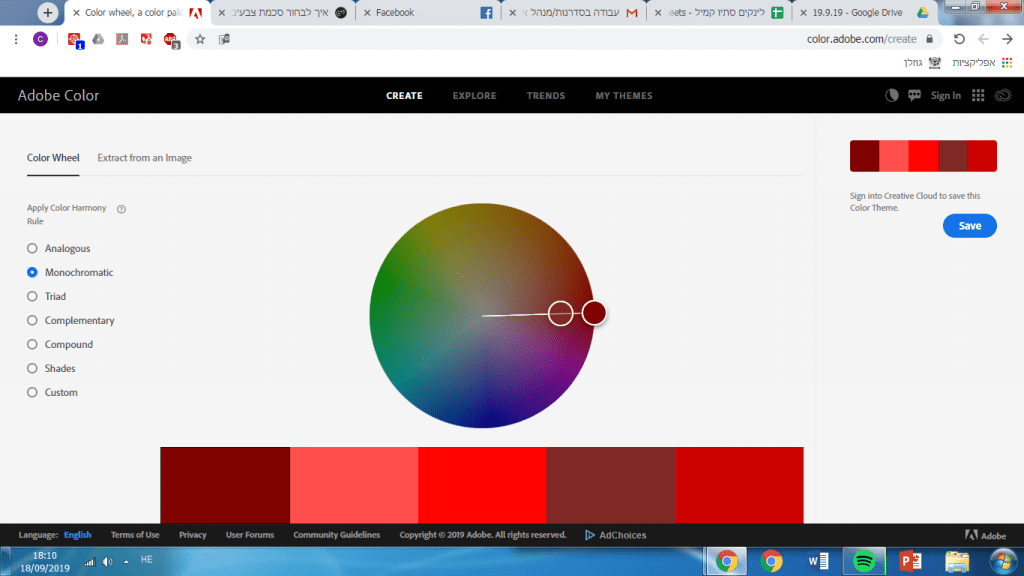Open the MY THEMES navigation item
The image size is (1024, 576).
pyautogui.click(x=624, y=95)
